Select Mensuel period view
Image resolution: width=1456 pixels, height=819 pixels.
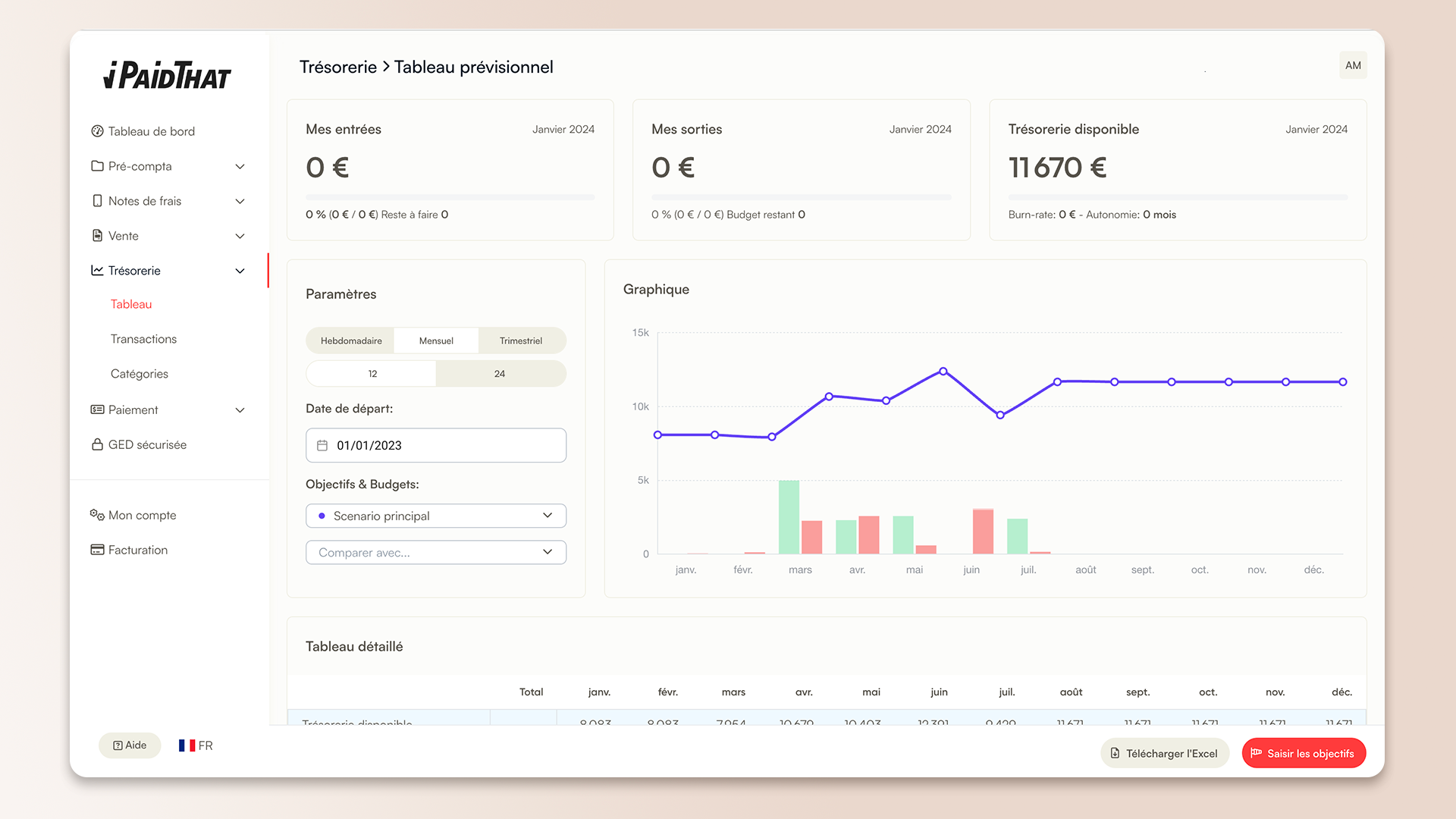point(436,340)
